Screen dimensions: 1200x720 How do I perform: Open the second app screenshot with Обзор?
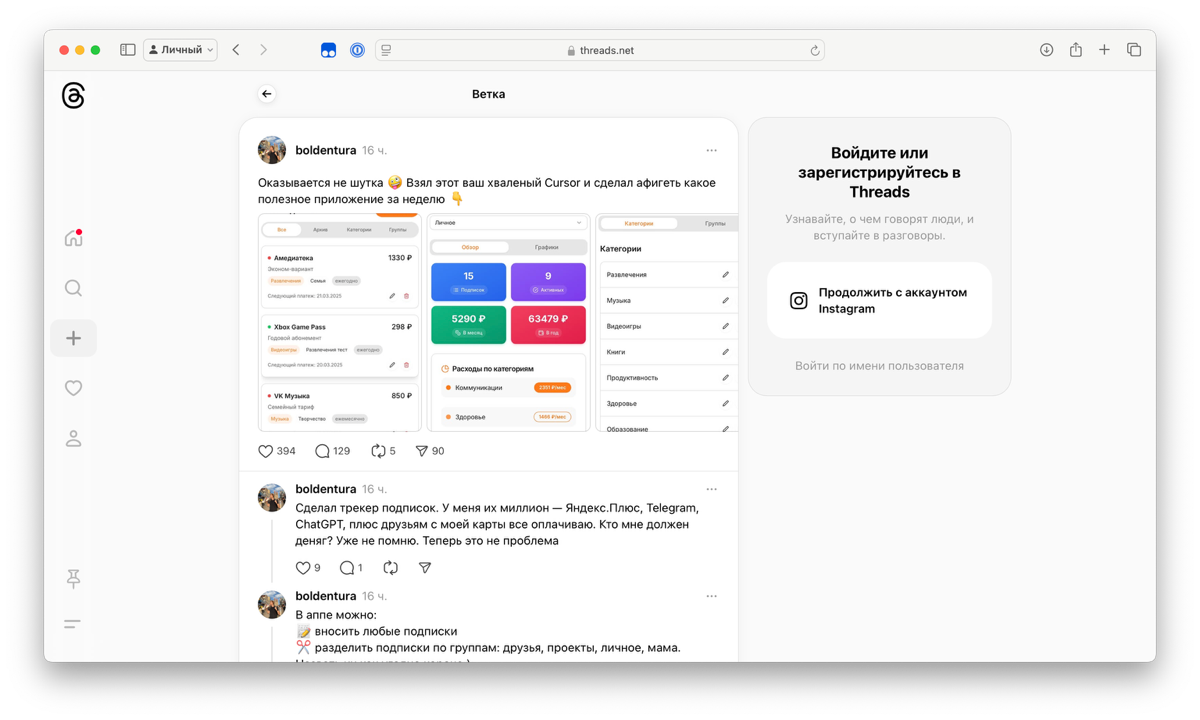[508, 322]
